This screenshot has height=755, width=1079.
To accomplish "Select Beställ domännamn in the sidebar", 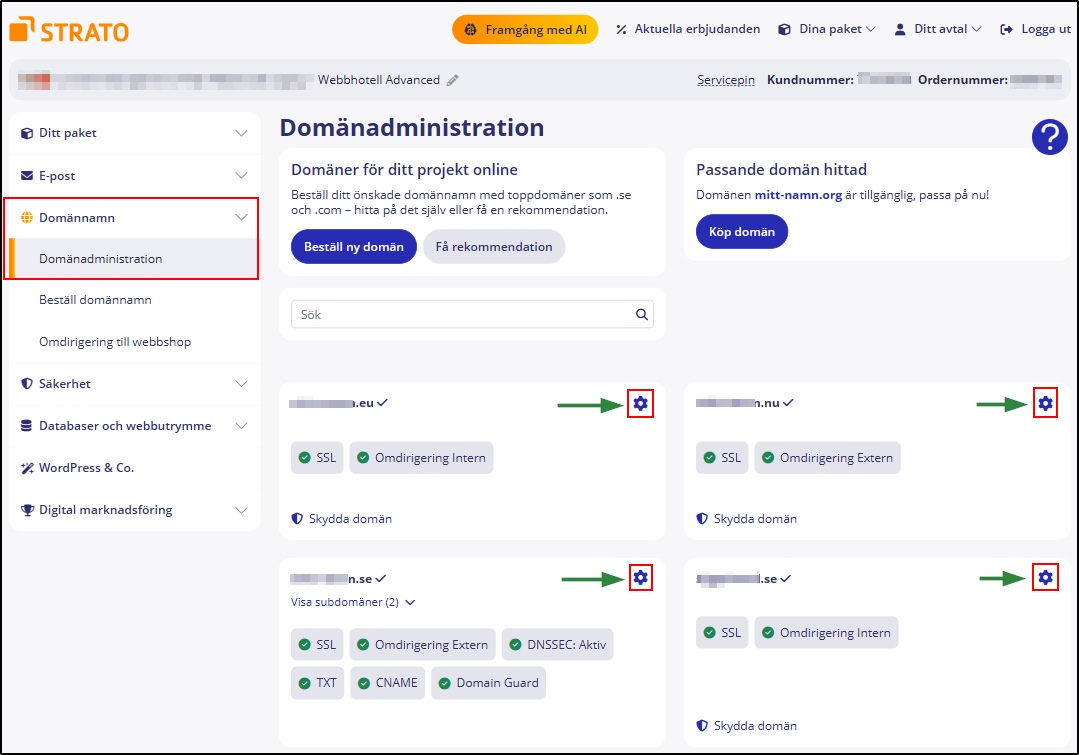I will [95, 300].
